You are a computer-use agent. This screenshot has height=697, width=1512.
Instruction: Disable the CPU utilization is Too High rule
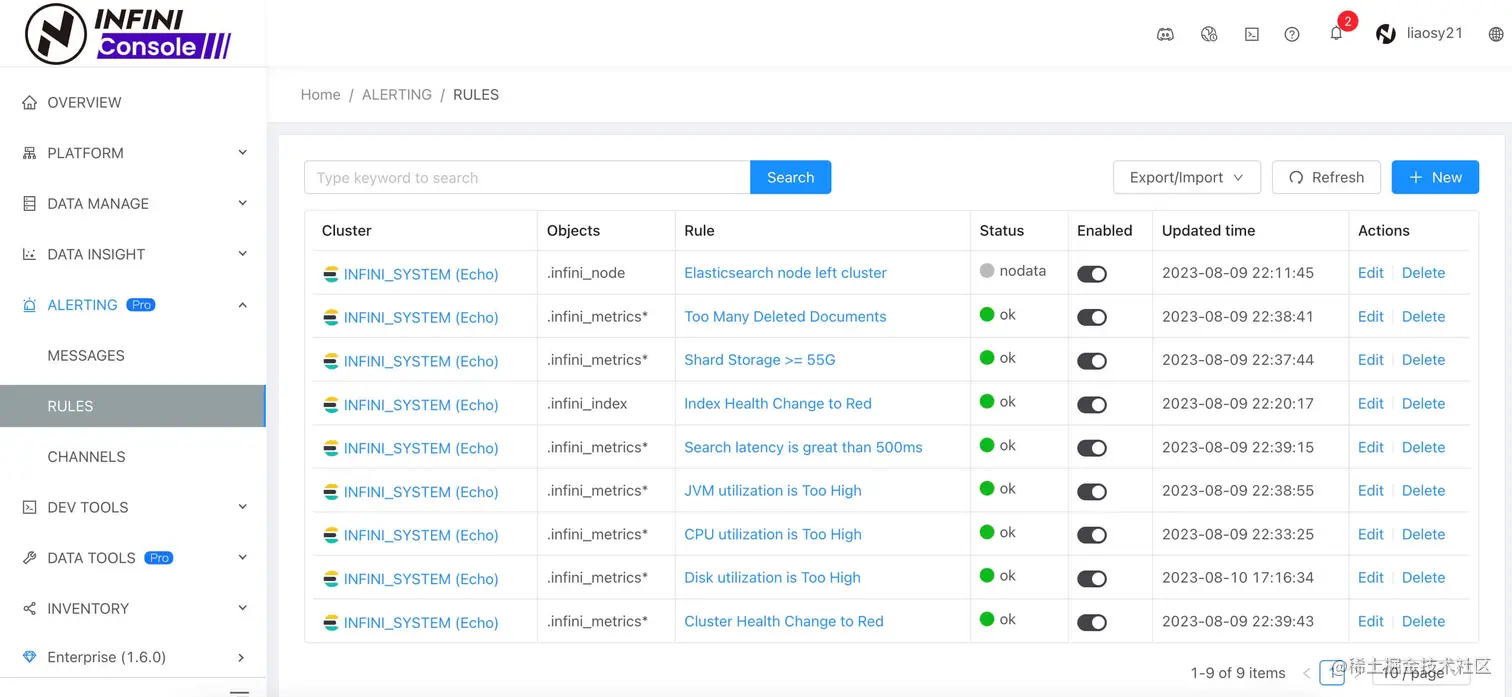pyautogui.click(x=1092, y=535)
